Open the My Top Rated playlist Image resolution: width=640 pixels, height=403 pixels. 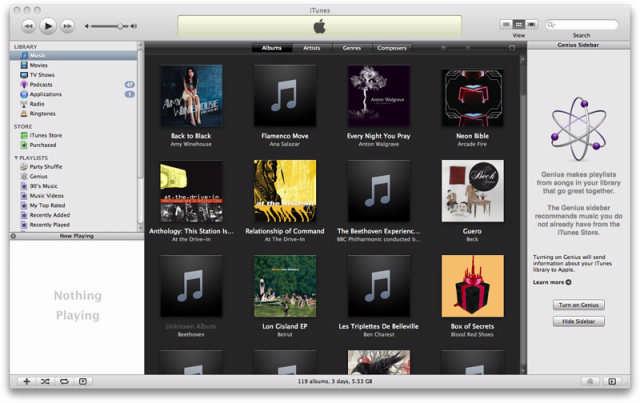[73, 205]
